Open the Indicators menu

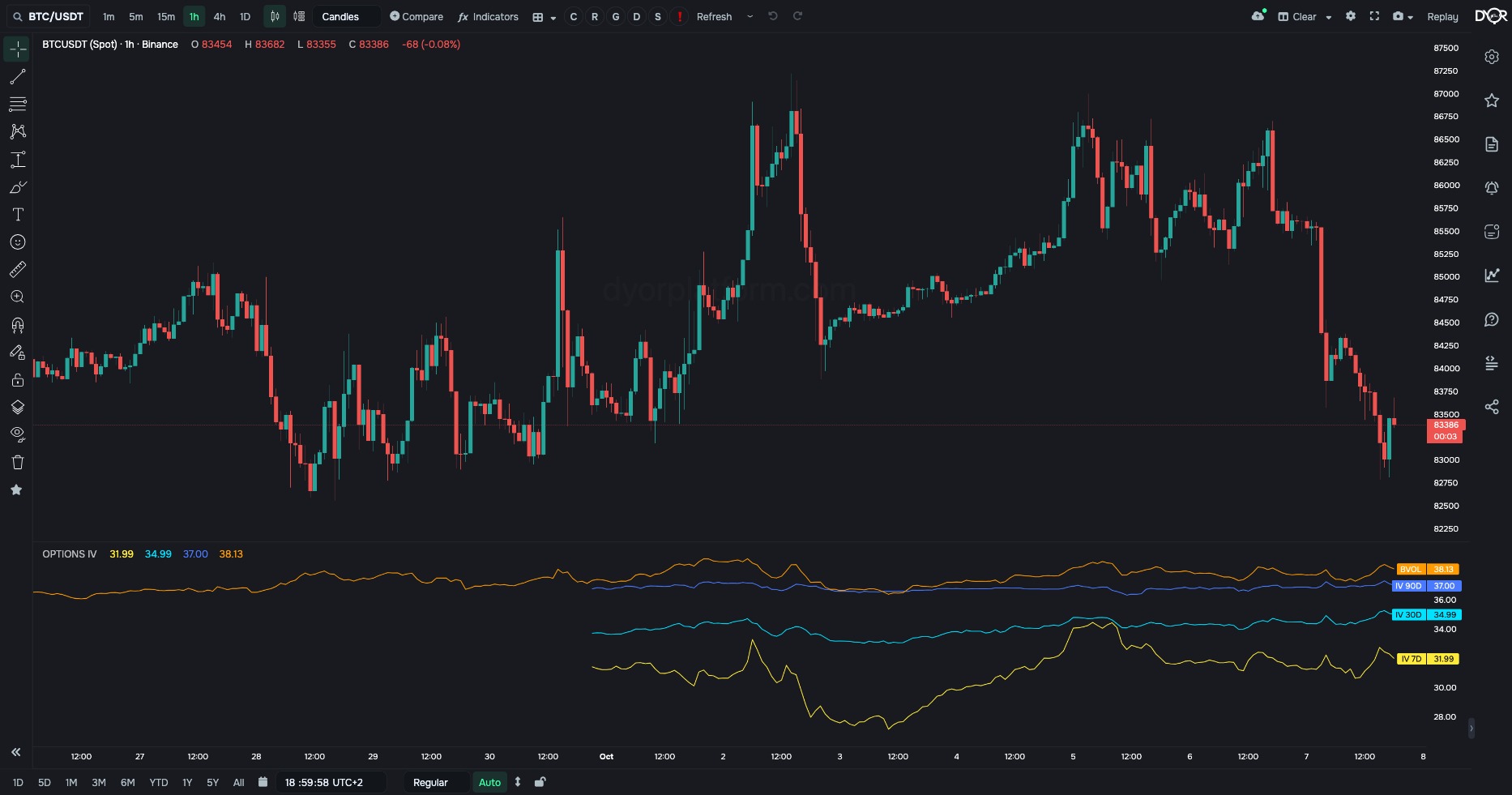tap(488, 16)
